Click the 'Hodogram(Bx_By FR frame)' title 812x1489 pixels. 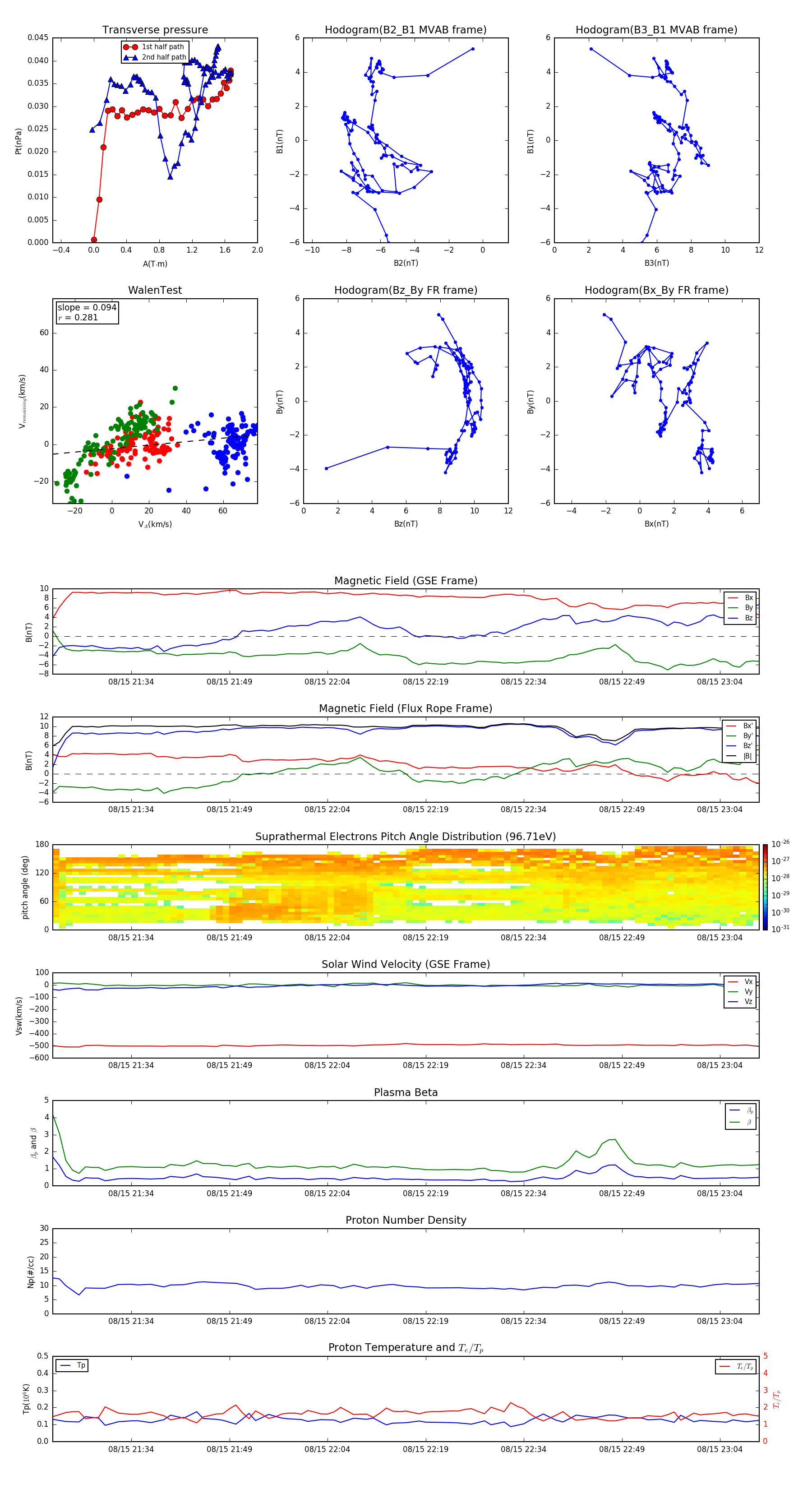point(656,290)
